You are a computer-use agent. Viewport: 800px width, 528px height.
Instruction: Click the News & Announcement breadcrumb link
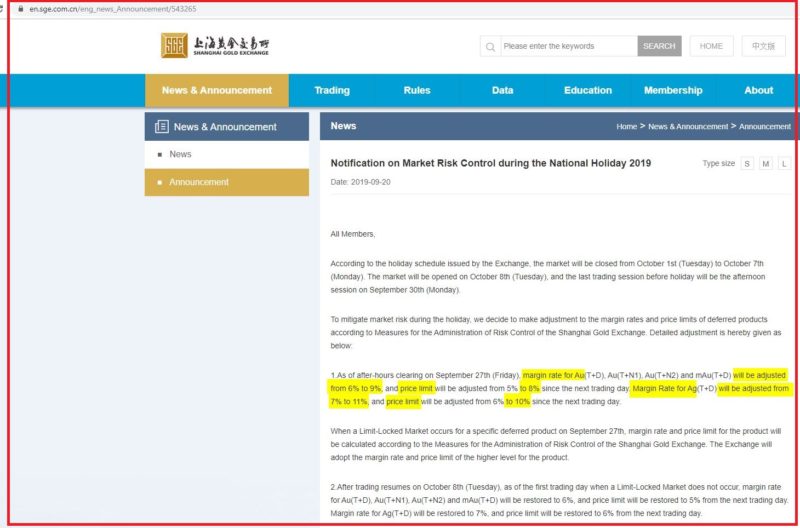click(688, 127)
